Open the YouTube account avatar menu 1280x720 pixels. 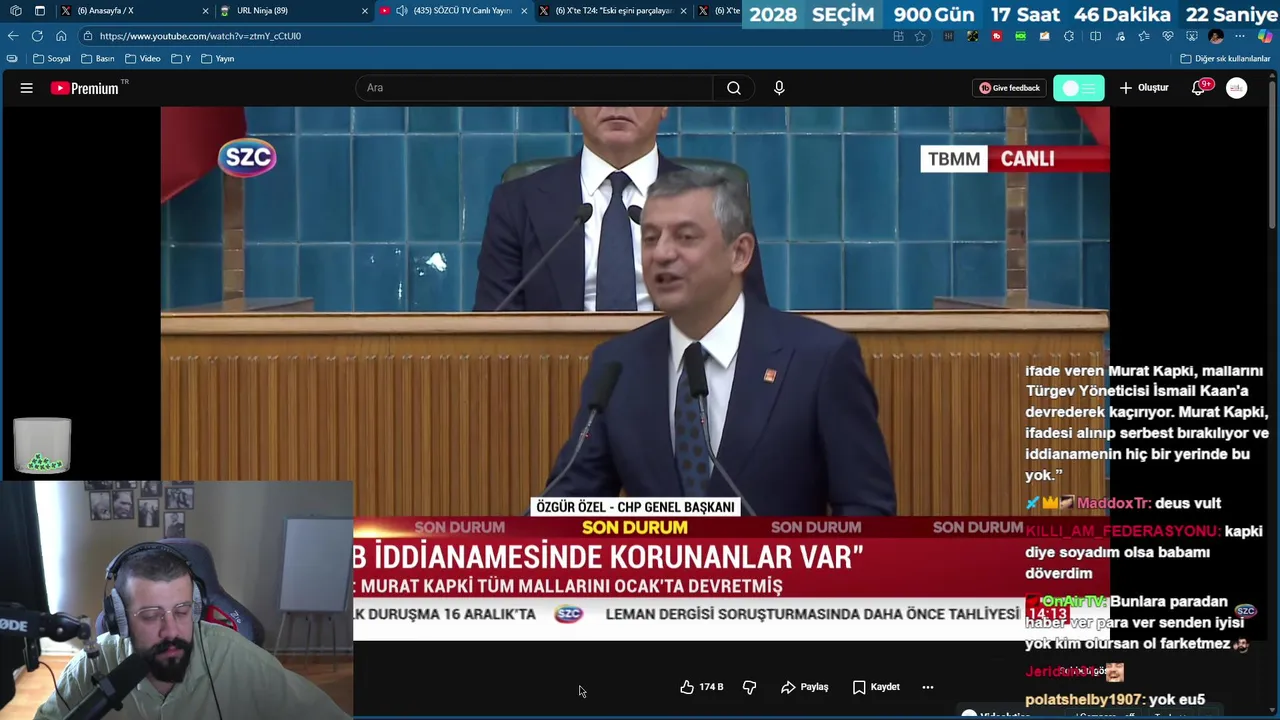[1237, 88]
